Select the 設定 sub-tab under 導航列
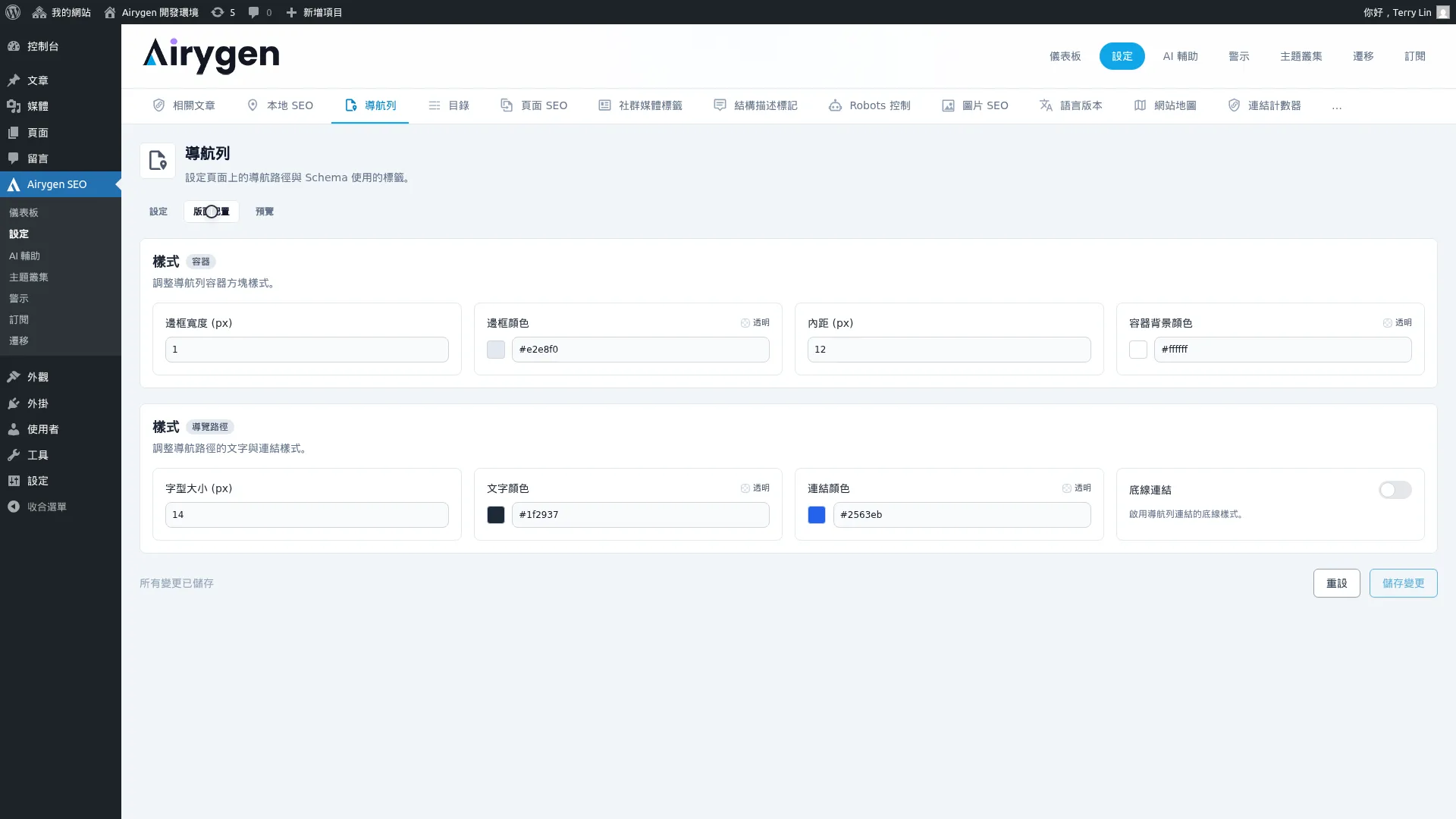This screenshot has height=819, width=1456. (x=158, y=212)
